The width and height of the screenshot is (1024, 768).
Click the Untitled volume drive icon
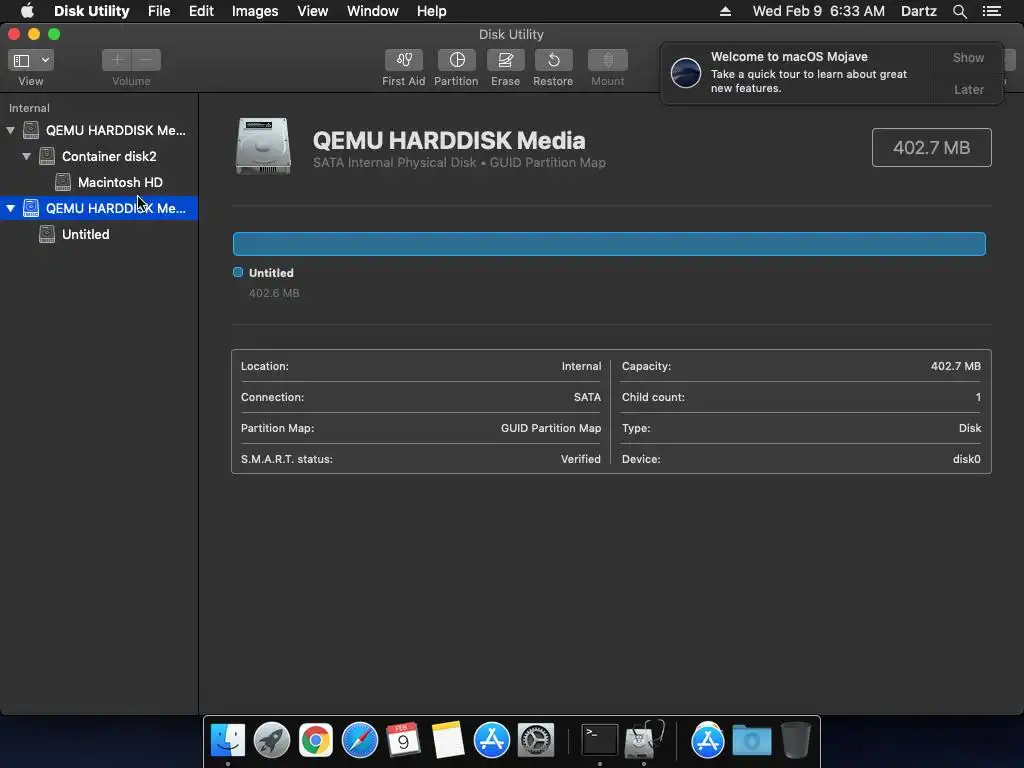pyautogui.click(x=47, y=234)
